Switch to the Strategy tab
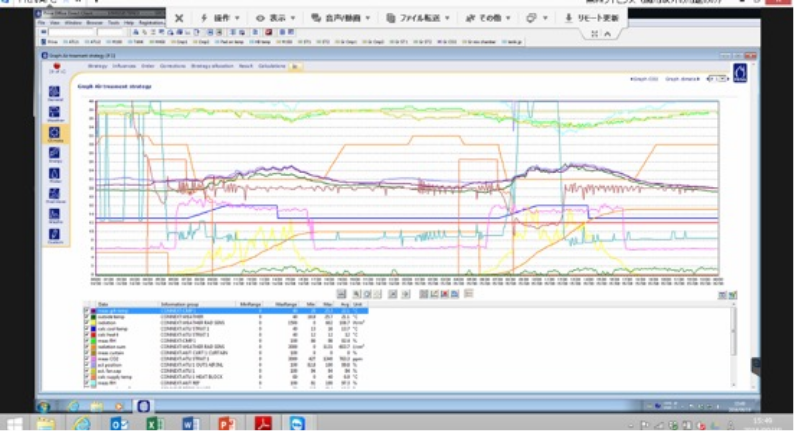Viewport: 794px width, 431px height. point(97,66)
